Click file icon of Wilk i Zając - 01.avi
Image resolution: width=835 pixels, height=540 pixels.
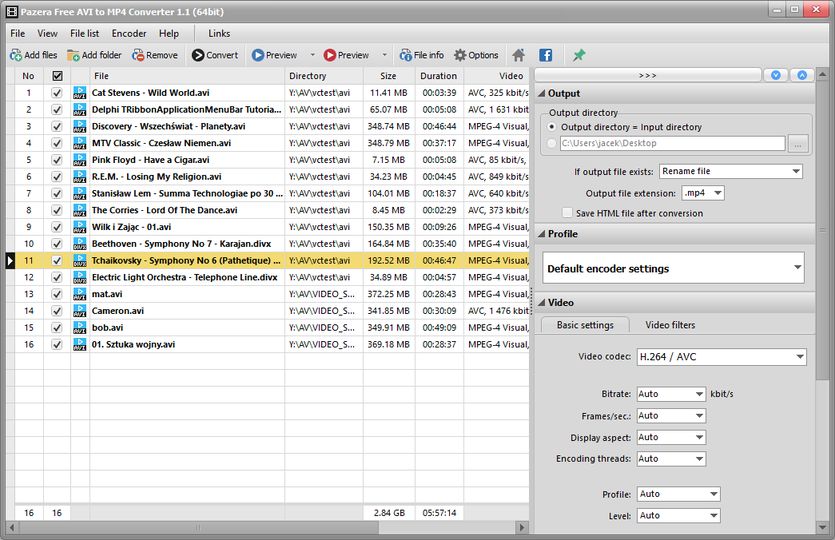(x=79, y=227)
